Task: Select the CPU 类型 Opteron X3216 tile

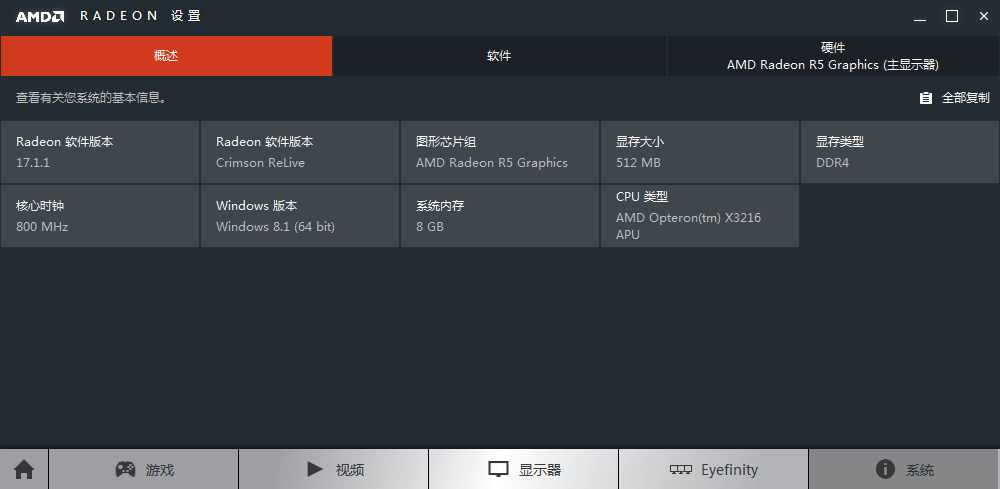Action: pos(700,215)
